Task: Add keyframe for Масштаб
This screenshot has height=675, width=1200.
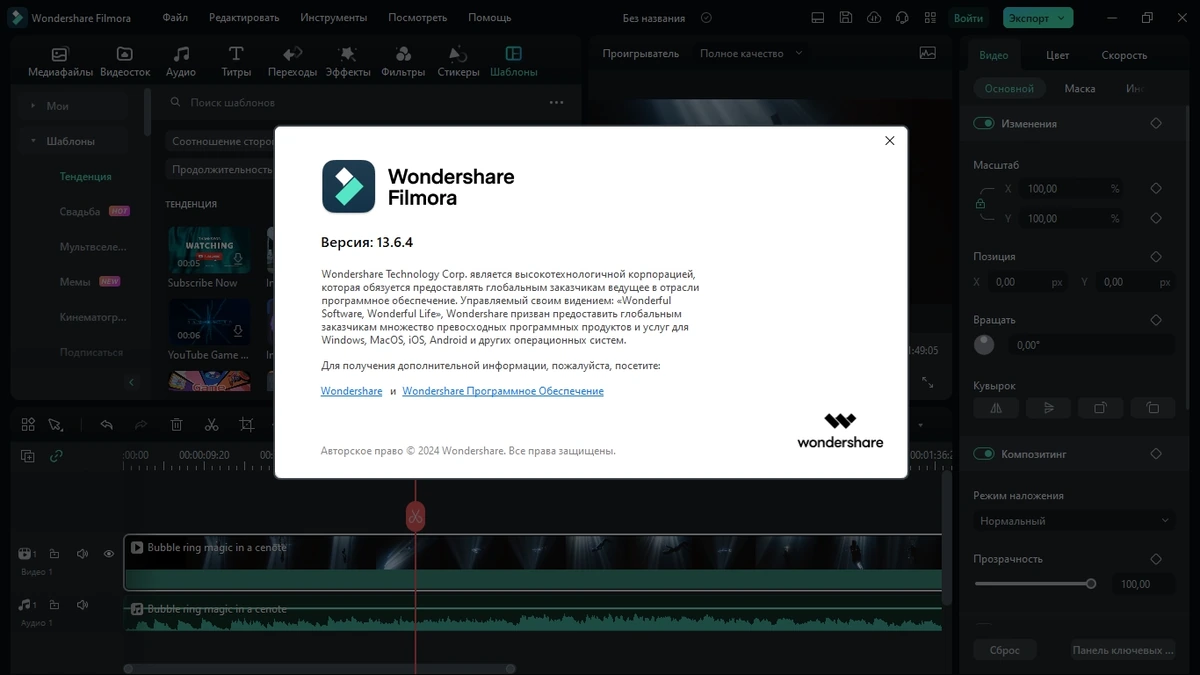Action: (1156, 188)
